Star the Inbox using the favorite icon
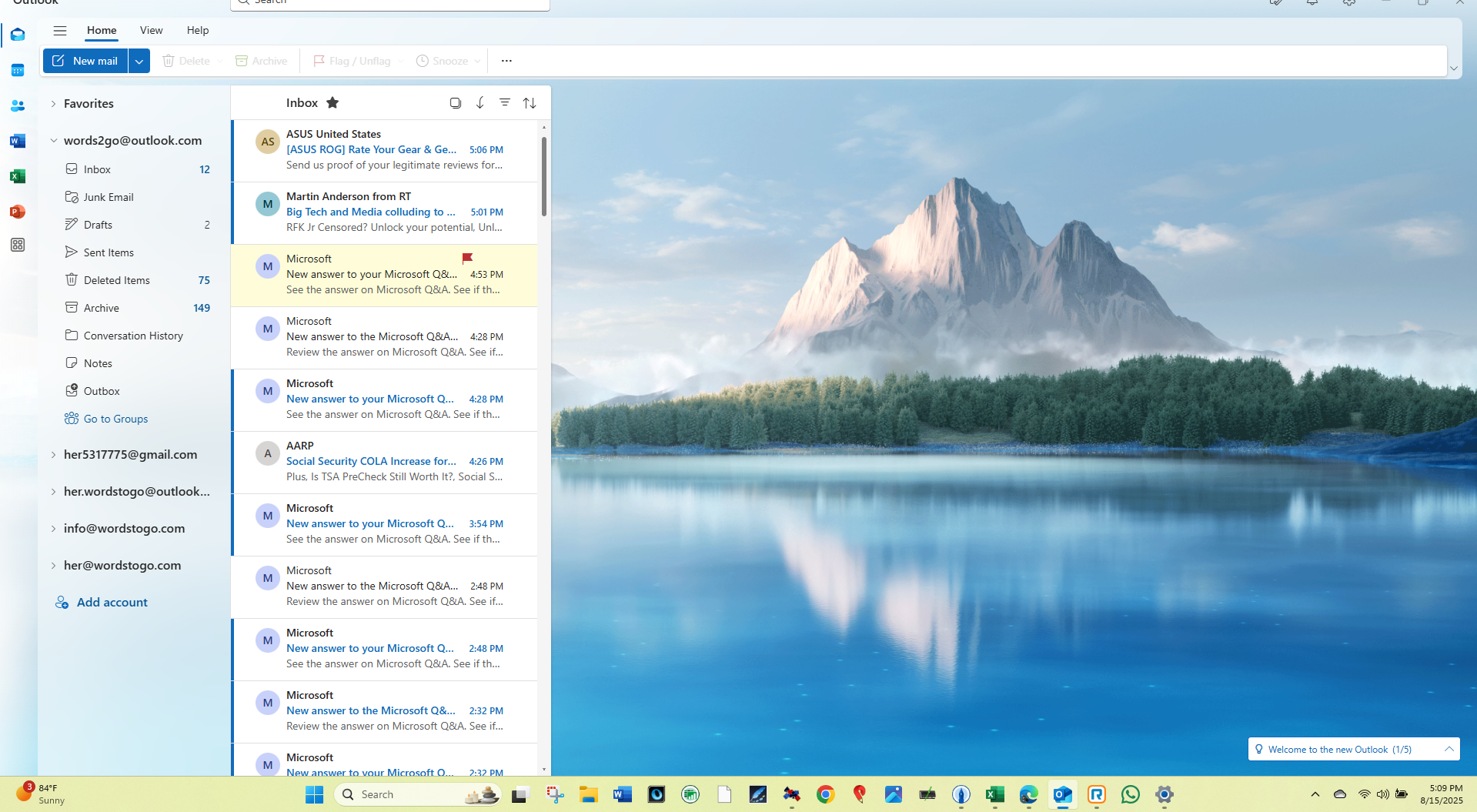The image size is (1477, 812). pos(332,102)
